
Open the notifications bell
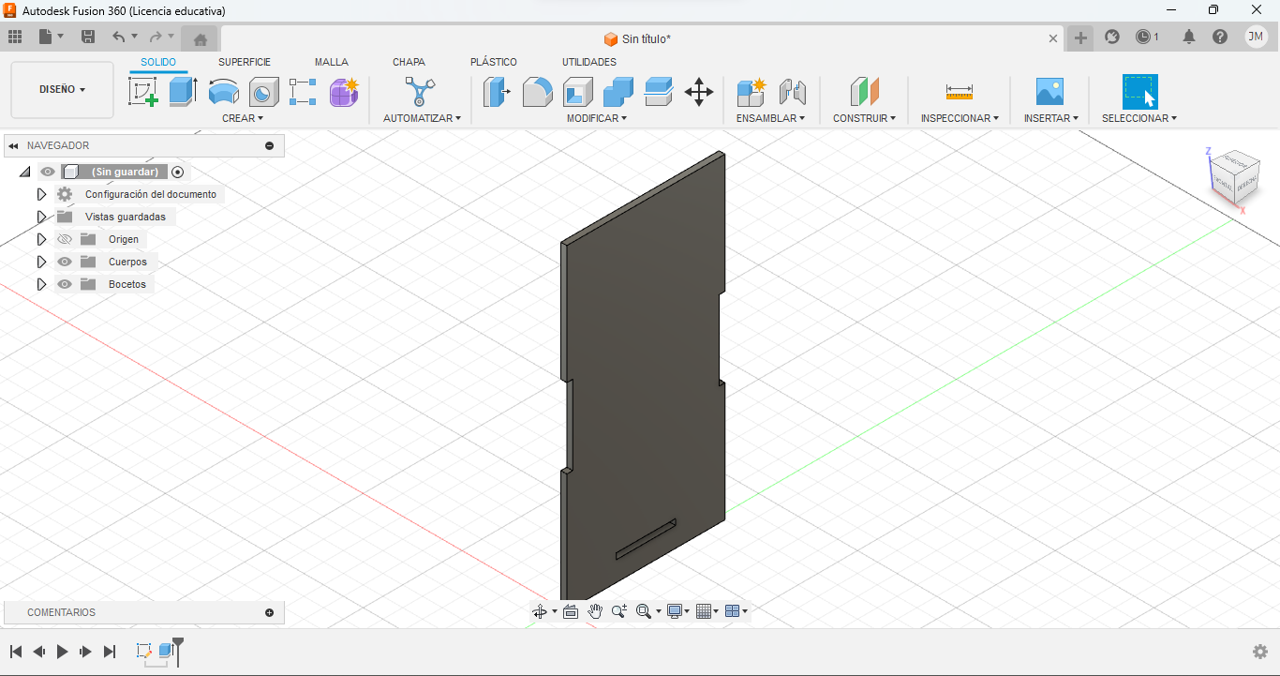(x=1189, y=37)
